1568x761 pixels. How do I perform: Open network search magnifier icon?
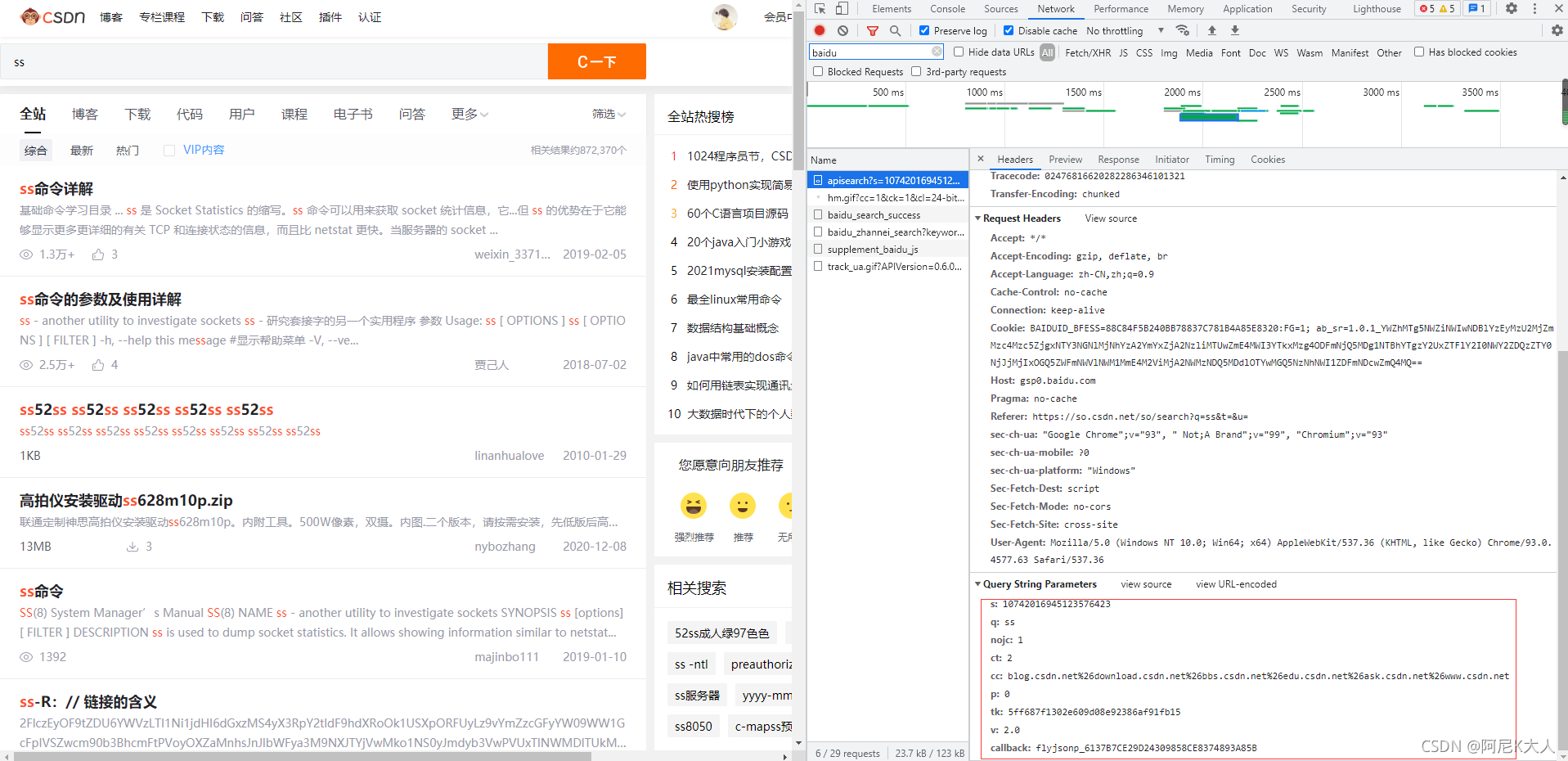click(x=895, y=30)
